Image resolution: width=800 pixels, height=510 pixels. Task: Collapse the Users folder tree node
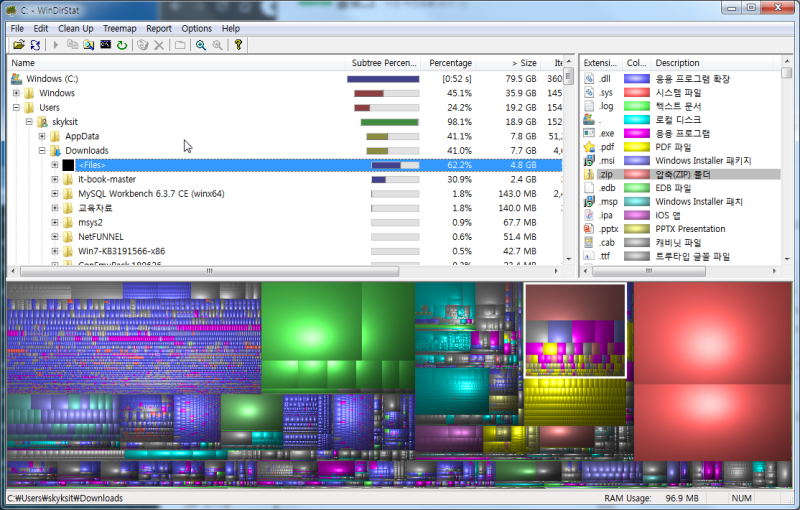[16, 107]
